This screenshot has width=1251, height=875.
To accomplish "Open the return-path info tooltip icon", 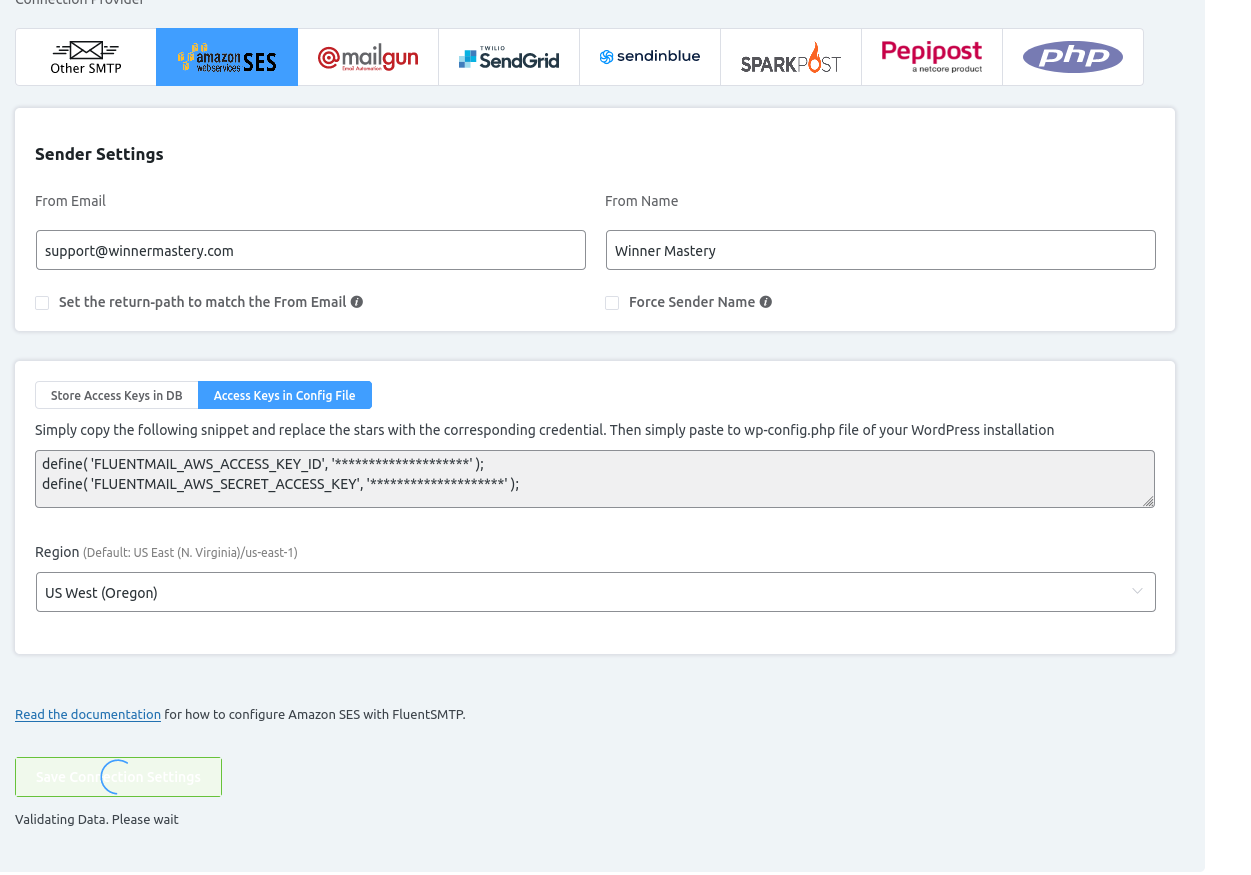I will point(357,301).
